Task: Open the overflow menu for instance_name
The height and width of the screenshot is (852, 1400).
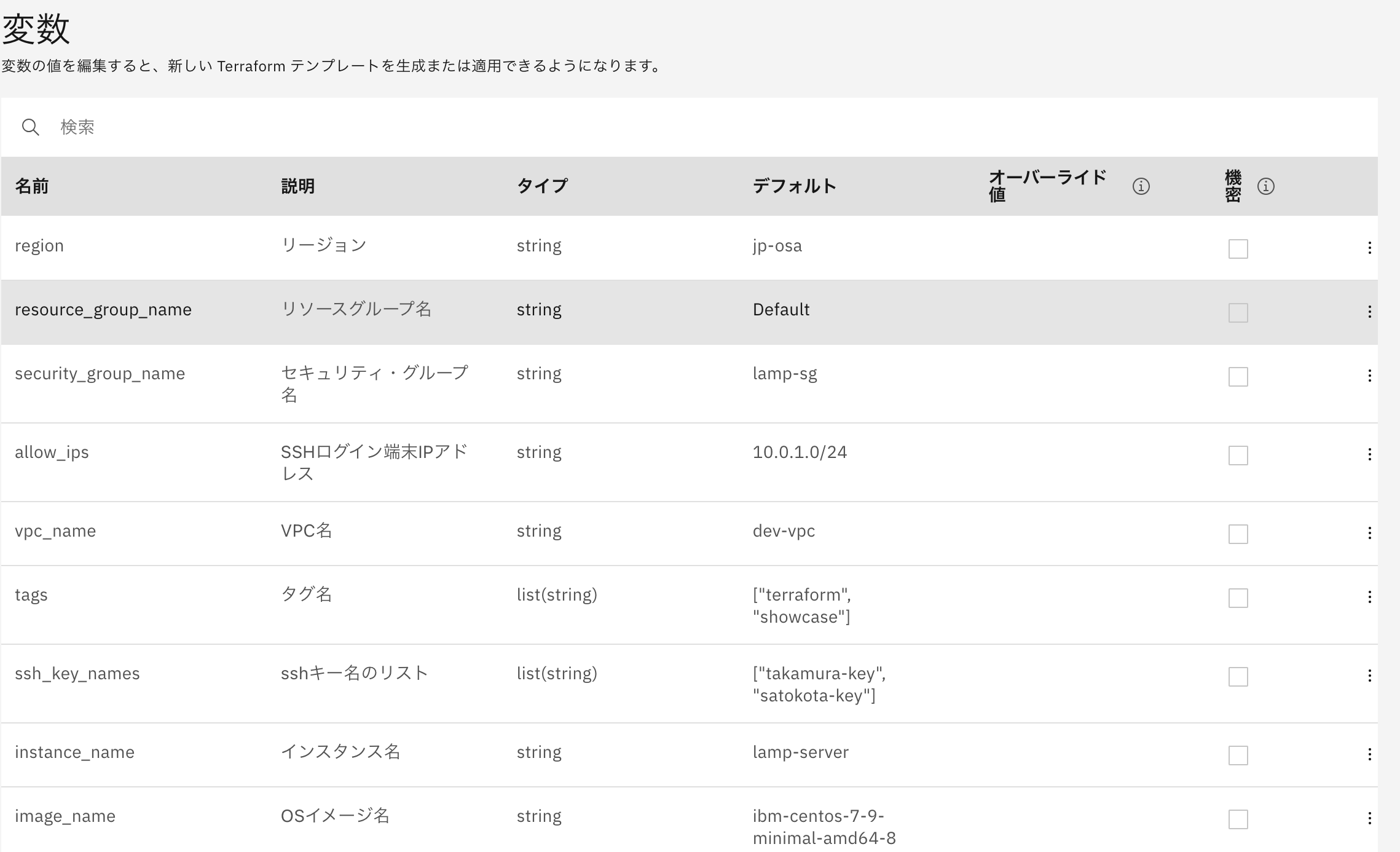Action: click(x=1371, y=754)
